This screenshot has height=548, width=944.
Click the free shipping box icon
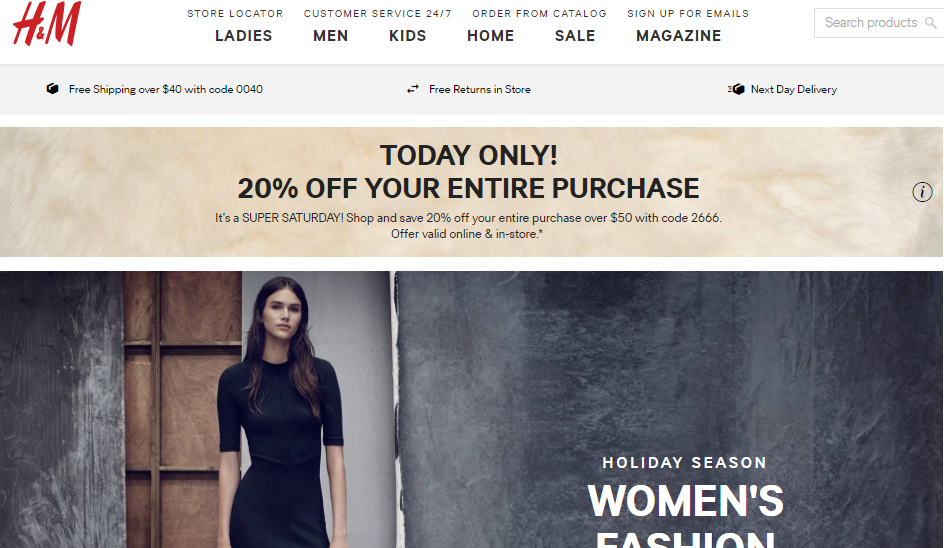53,89
